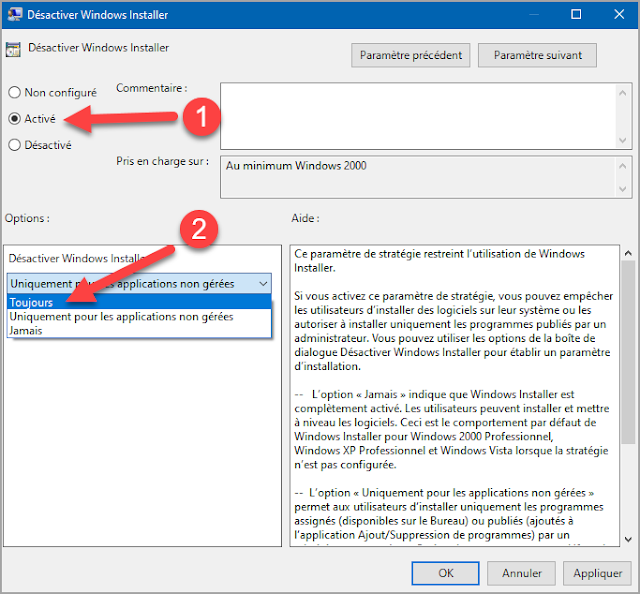The image size is (640, 594).
Task: Select the Non configuré radio button
Action: [x=15, y=92]
